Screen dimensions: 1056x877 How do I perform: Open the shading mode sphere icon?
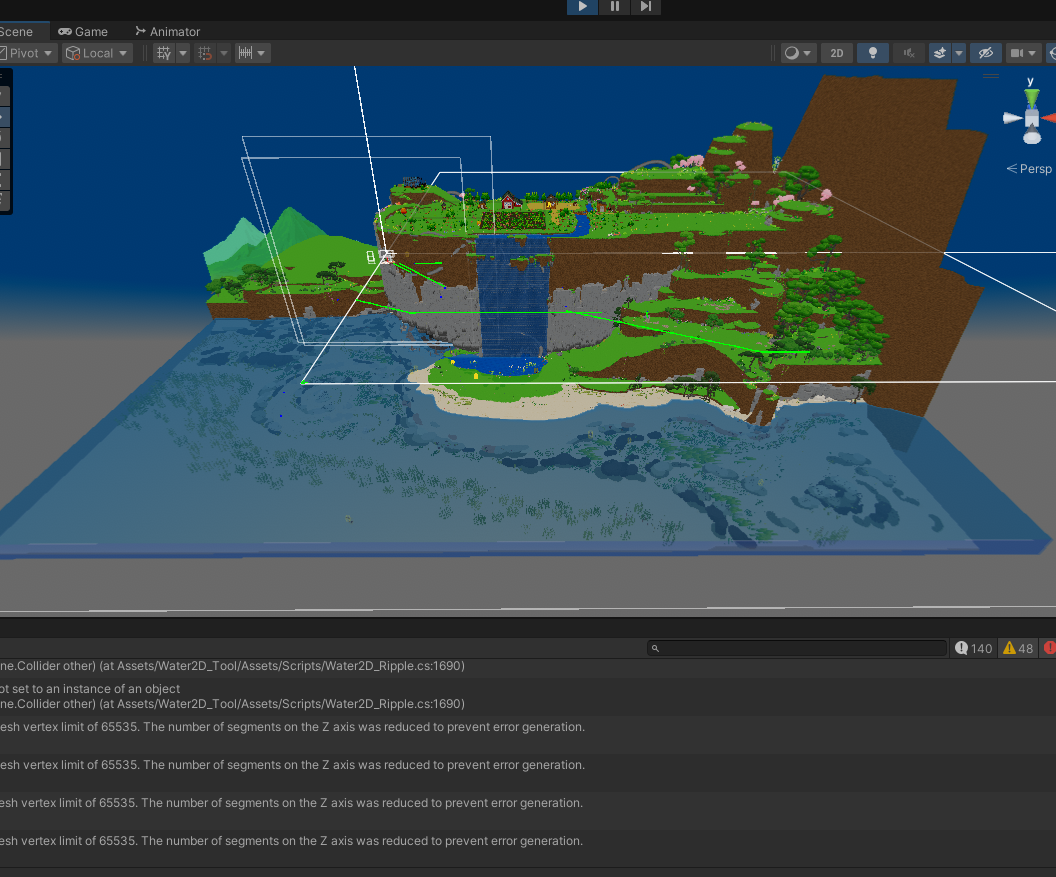tap(793, 53)
